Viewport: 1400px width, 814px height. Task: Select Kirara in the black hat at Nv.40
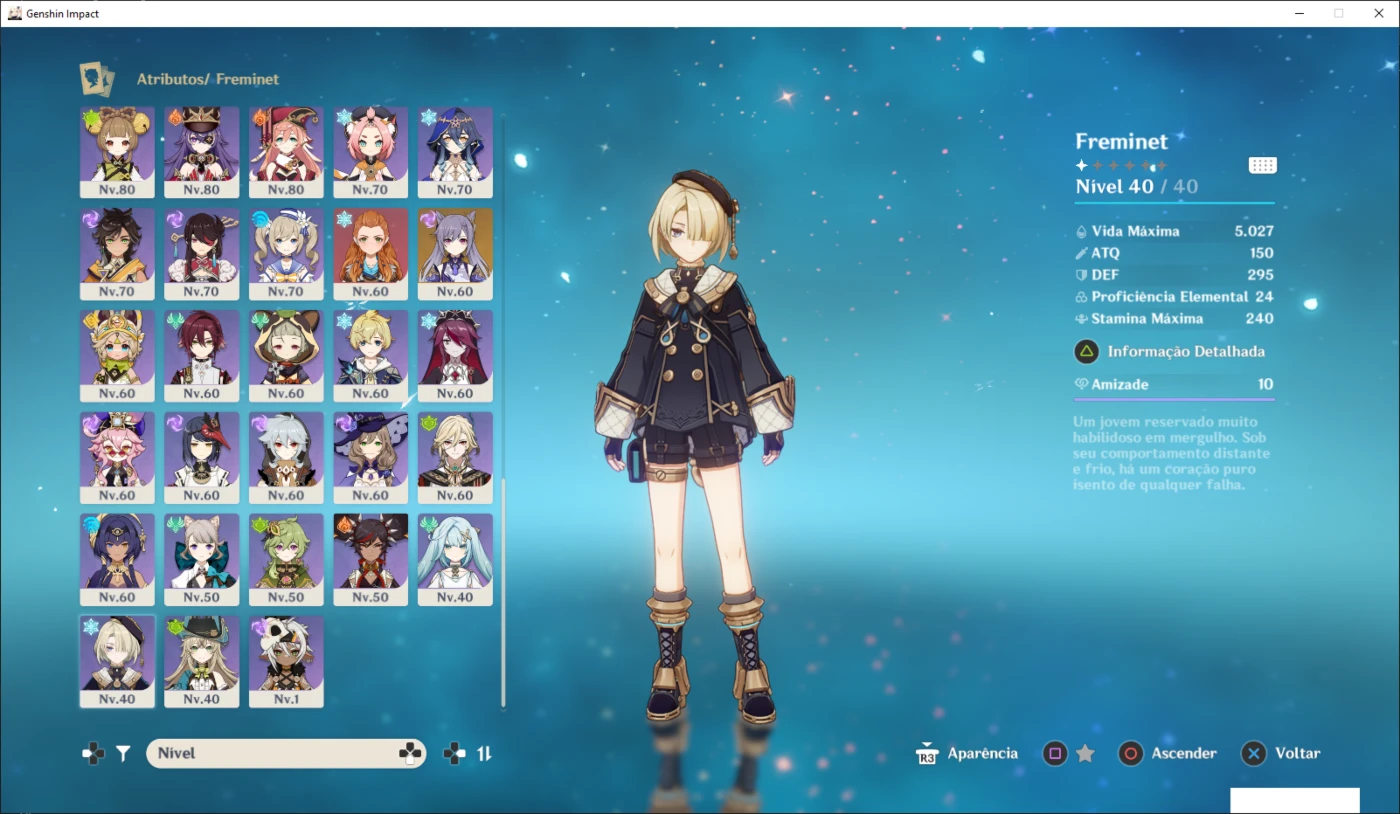[201, 662]
